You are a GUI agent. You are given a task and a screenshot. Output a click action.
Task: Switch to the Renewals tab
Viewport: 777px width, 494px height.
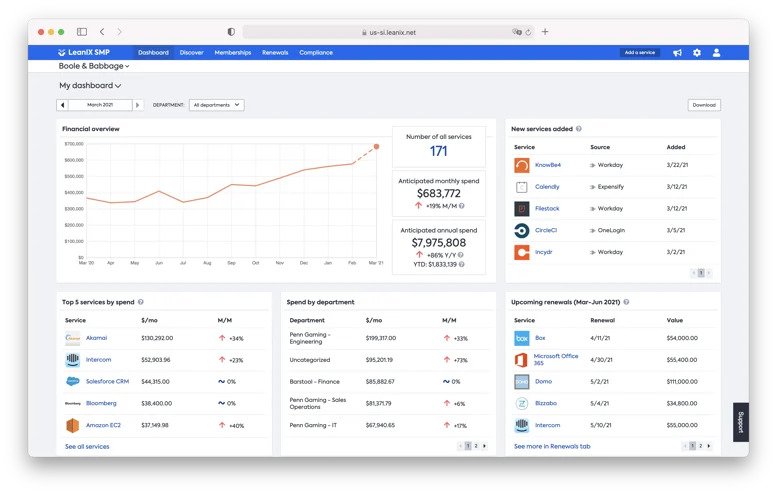(275, 53)
